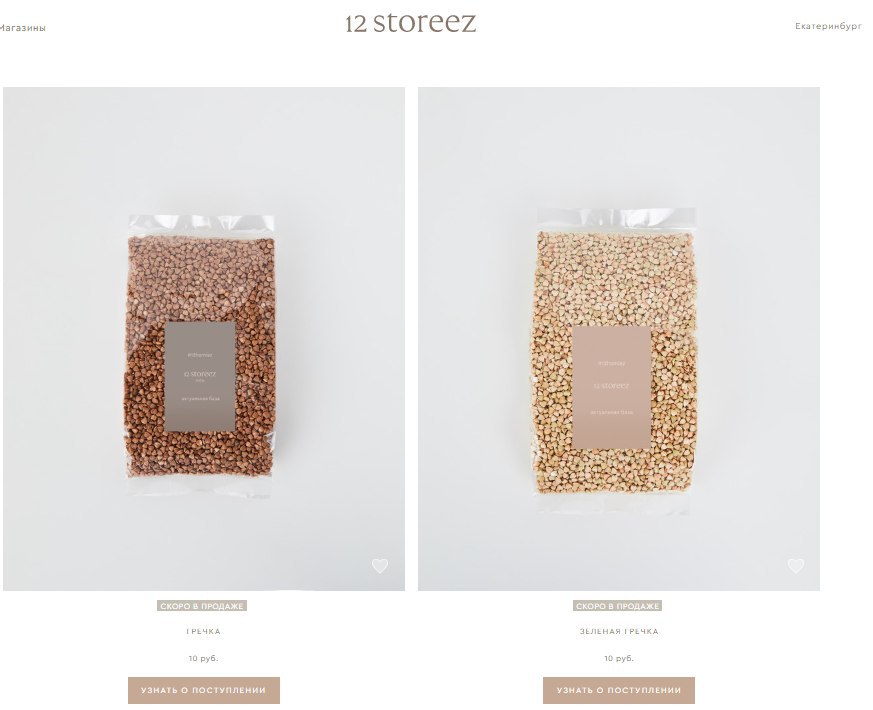This screenshot has height=710, width=873.
Task: Go to homepage via 12 storeez logo
Action: tap(410, 23)
